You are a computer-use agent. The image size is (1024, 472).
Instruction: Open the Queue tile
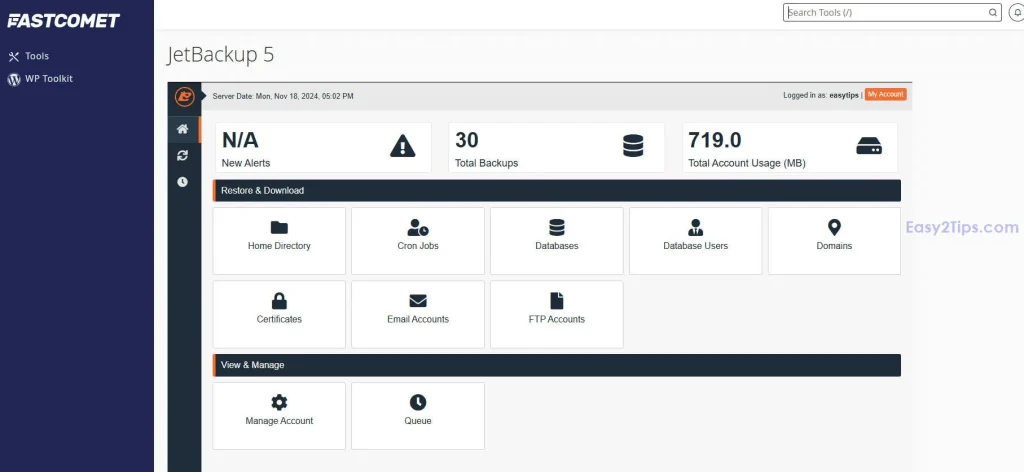418,416
